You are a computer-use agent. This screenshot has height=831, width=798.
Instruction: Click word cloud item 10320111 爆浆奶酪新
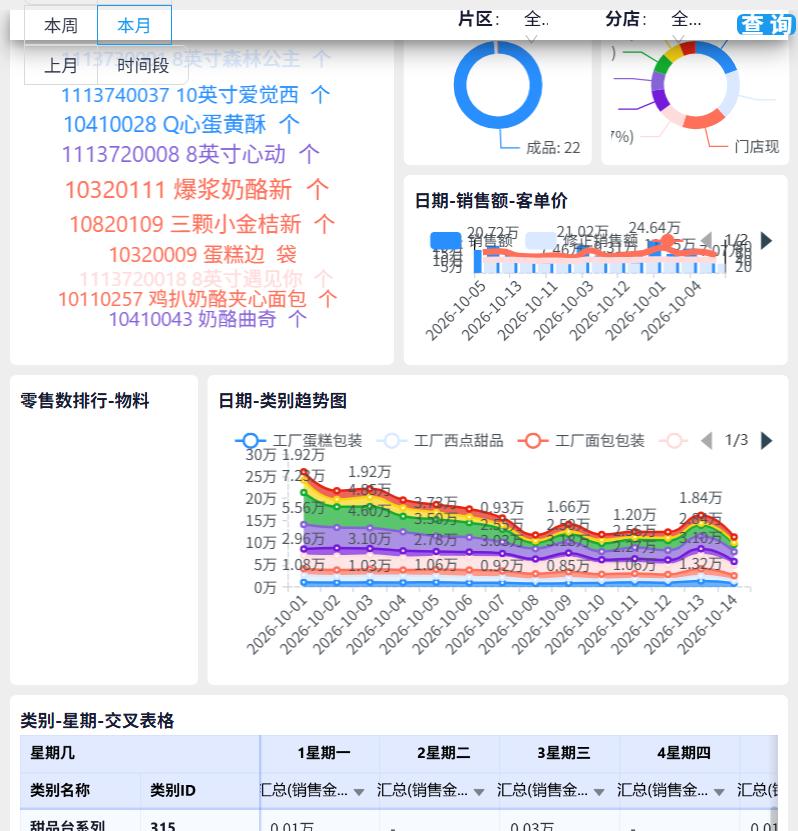[197, 189]
